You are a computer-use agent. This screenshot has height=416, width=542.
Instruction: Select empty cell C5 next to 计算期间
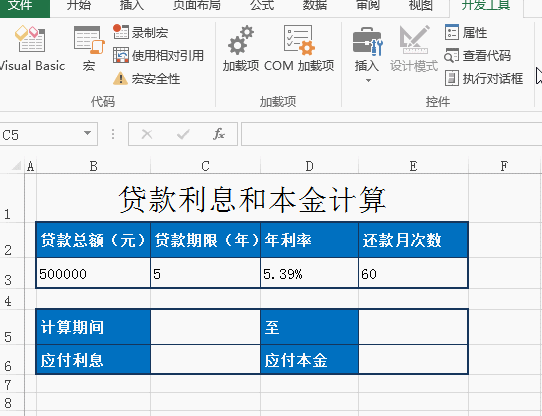coord(205,327)
